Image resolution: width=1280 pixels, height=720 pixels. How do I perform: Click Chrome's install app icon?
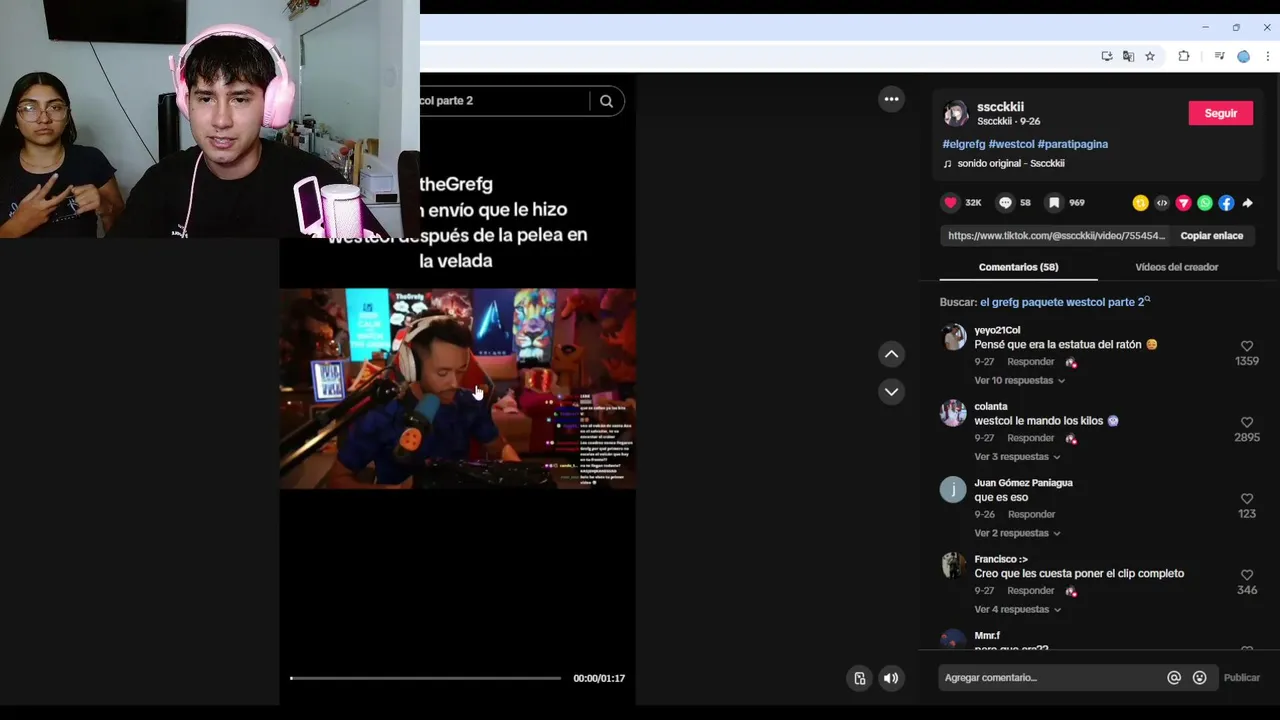tap(1107, 56)
